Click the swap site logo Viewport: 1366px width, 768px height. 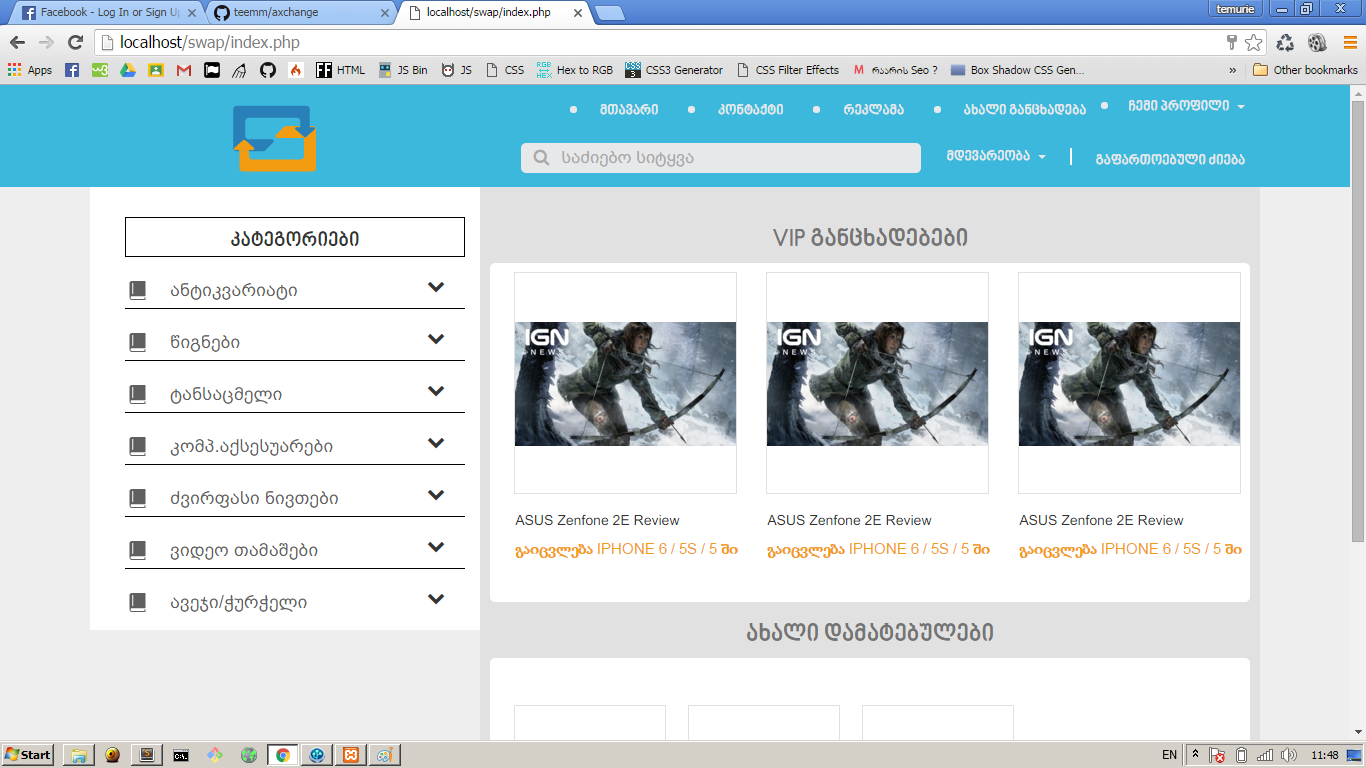(274, 138)
